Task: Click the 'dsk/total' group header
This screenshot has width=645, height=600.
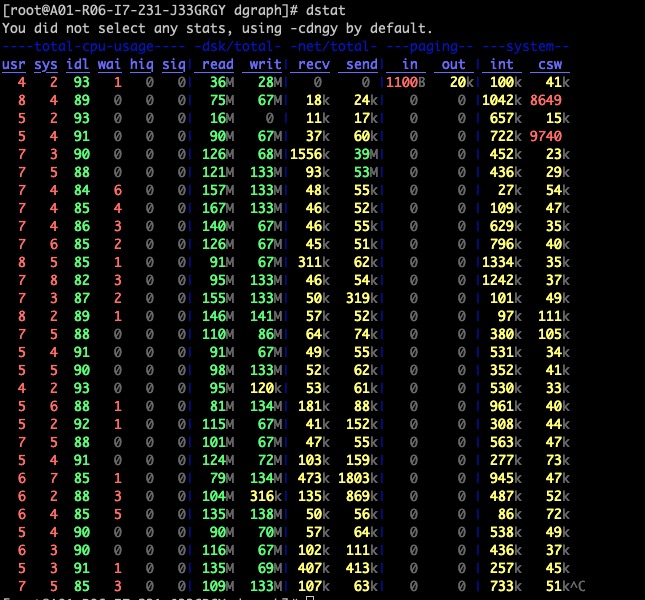Action: (x=237, y=46)
